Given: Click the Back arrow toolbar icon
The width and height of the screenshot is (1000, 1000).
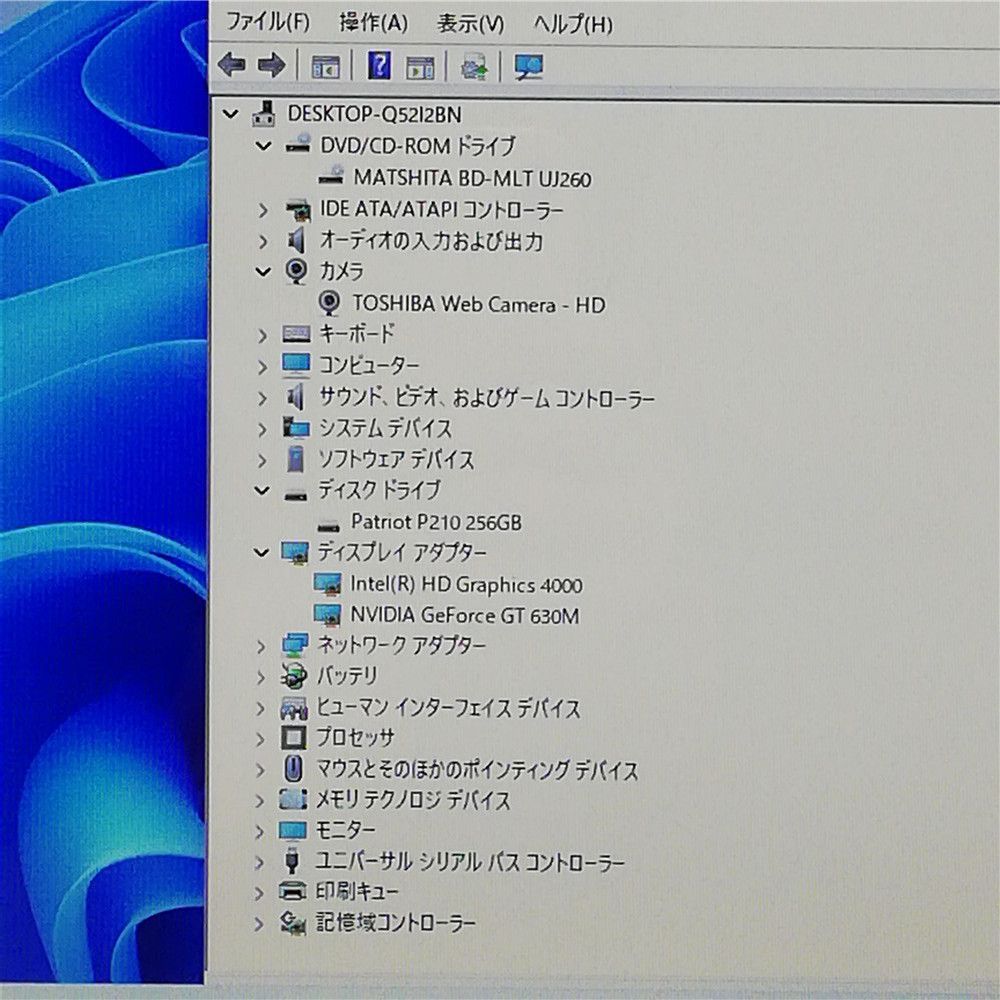Looking at the screenshot, I should [x=232, y=65].
